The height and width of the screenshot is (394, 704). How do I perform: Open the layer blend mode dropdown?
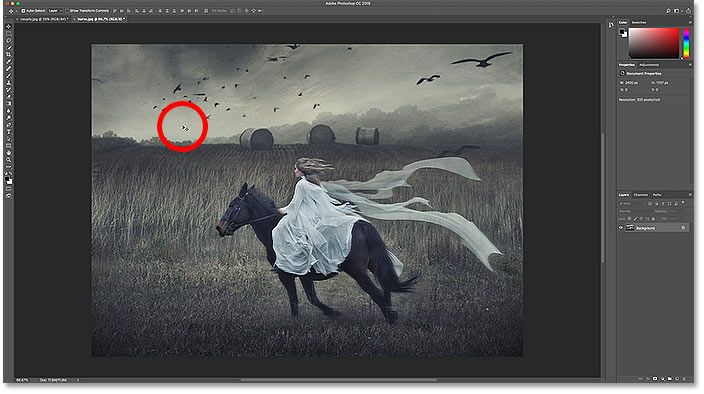point(635,211)
